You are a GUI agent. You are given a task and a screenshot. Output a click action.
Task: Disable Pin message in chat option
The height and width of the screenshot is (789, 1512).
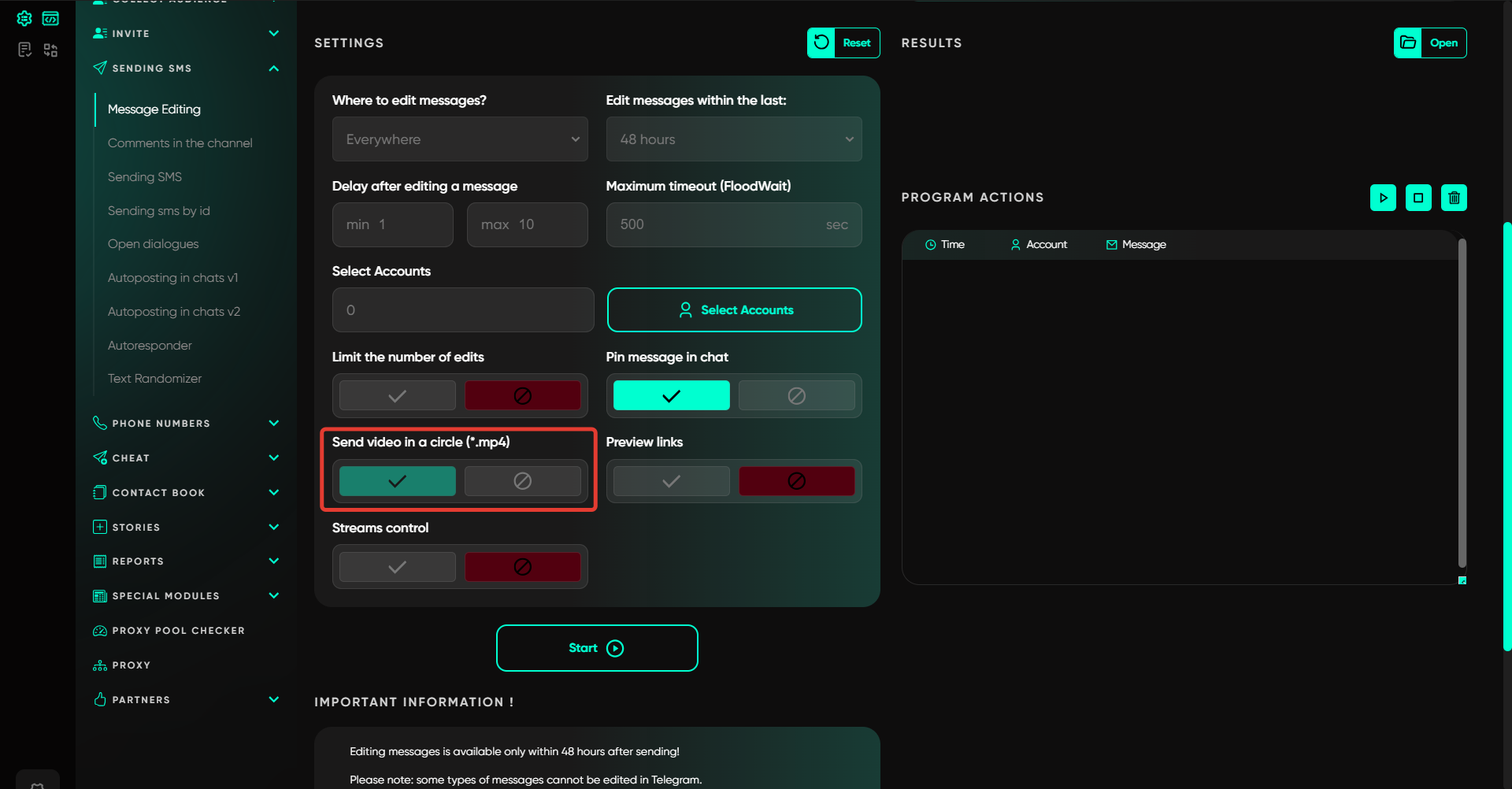tap(796, 395)
